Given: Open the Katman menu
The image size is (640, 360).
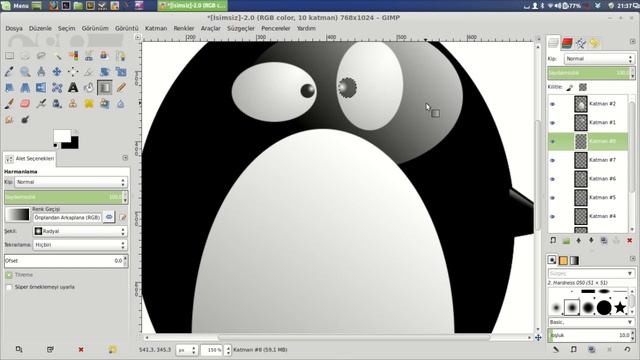Looking at the screenshot, I should point(156,28).
